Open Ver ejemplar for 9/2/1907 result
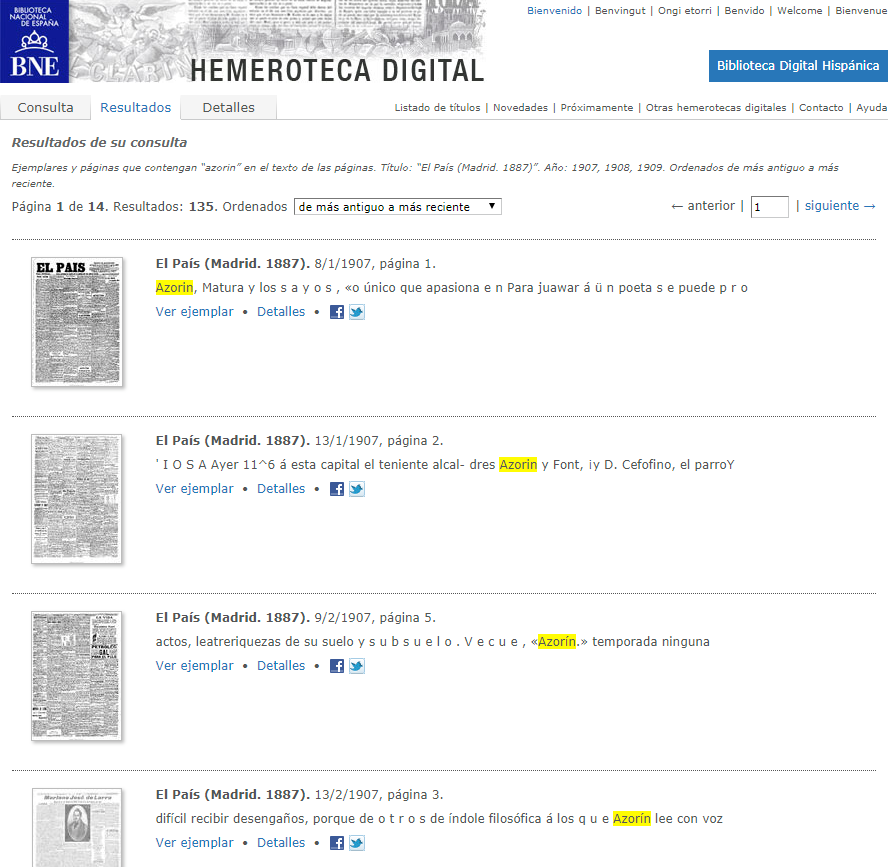Viewport: 888px width, 867px height. pos(194,666)
